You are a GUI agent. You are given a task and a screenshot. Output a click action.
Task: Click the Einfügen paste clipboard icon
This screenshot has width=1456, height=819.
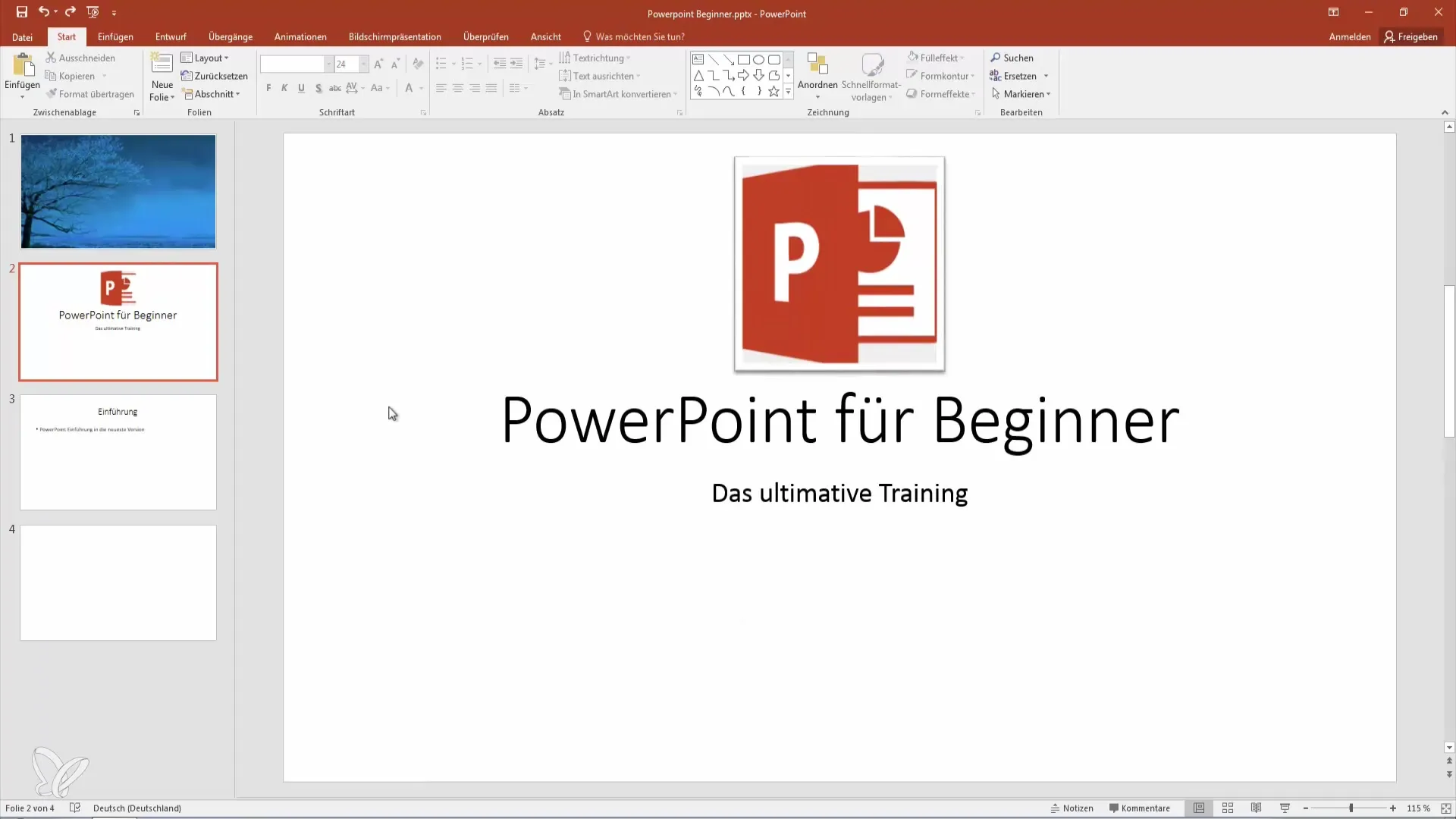[x=23, y=65]
